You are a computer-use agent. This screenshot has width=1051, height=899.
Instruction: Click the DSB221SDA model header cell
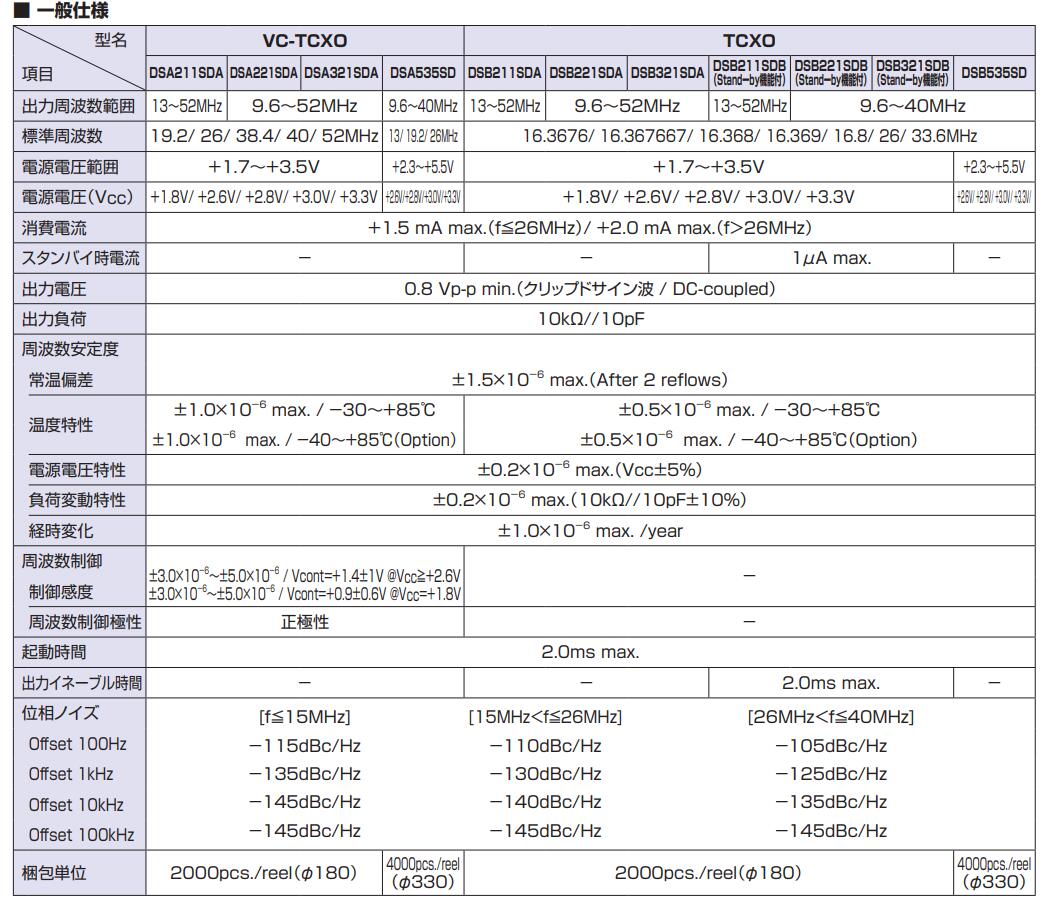pyautogui.click(x=586, y=73)
